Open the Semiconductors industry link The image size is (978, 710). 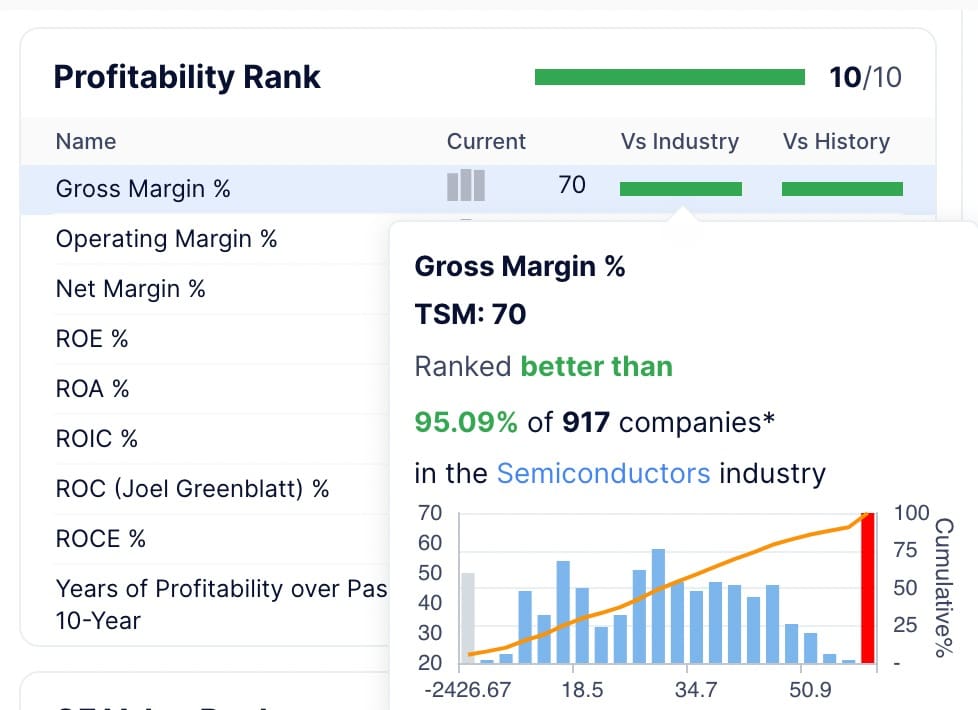point(603,473)
